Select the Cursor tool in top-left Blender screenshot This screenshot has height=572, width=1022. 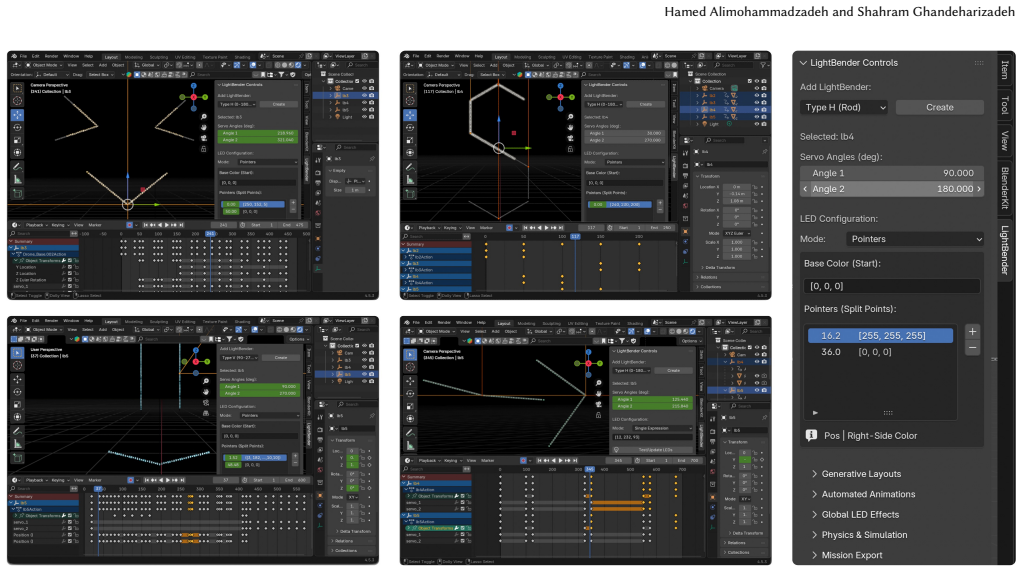coord(17,100)
